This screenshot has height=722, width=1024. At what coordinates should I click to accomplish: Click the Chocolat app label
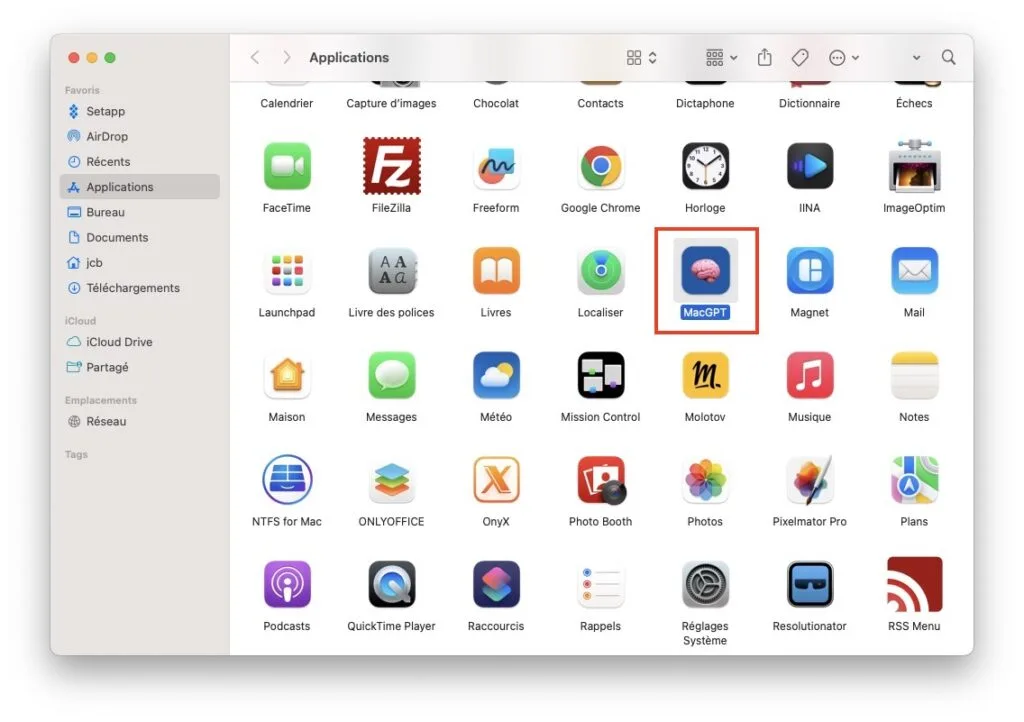pos(496,103)
